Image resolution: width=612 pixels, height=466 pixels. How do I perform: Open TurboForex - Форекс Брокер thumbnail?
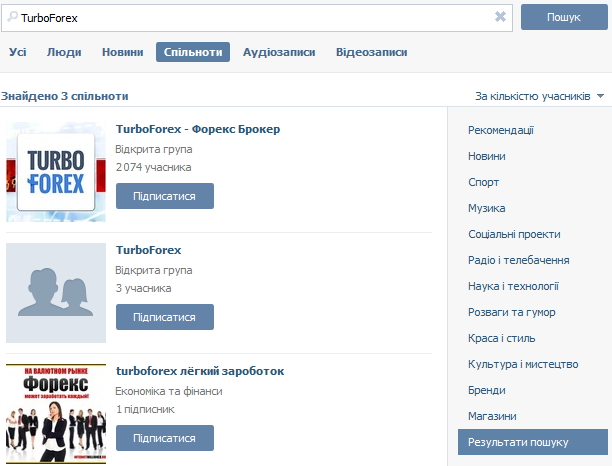(56, 172)
